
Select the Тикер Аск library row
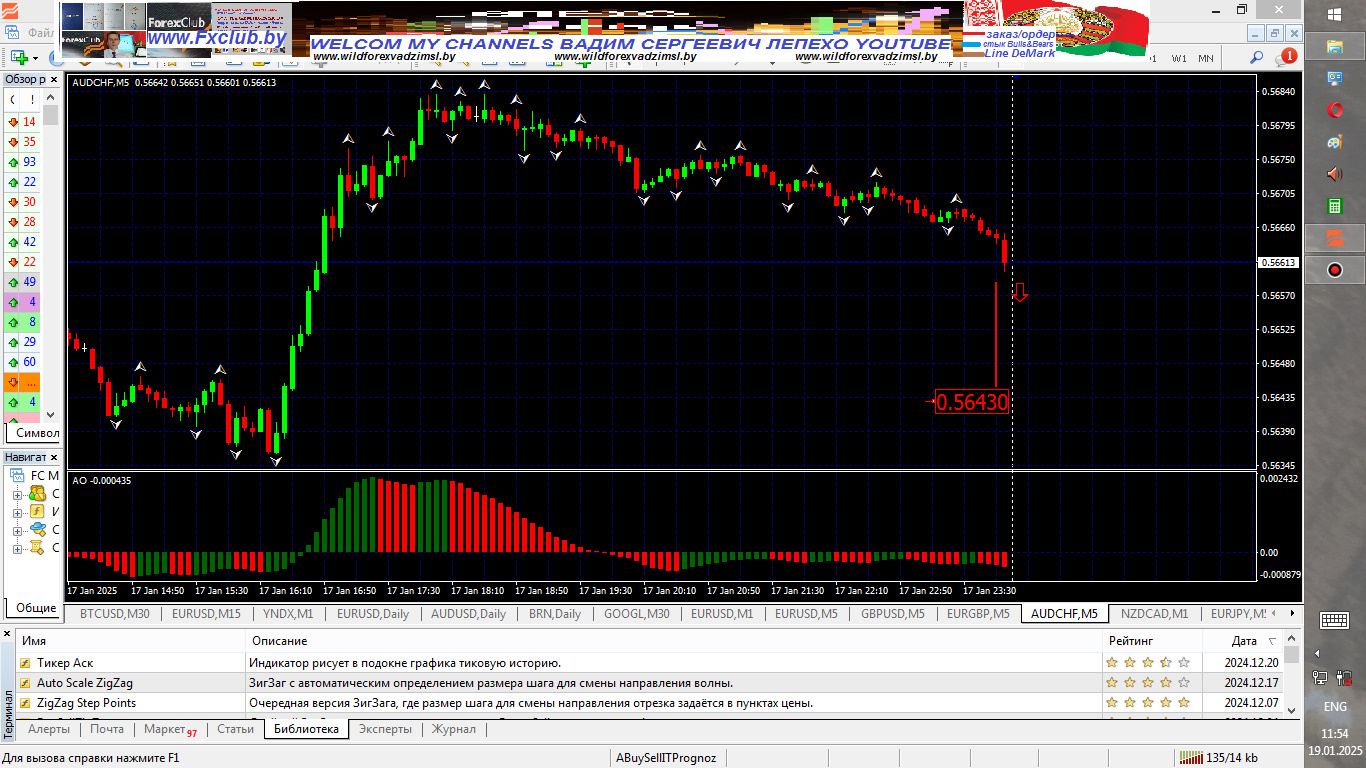coord(650,662)
